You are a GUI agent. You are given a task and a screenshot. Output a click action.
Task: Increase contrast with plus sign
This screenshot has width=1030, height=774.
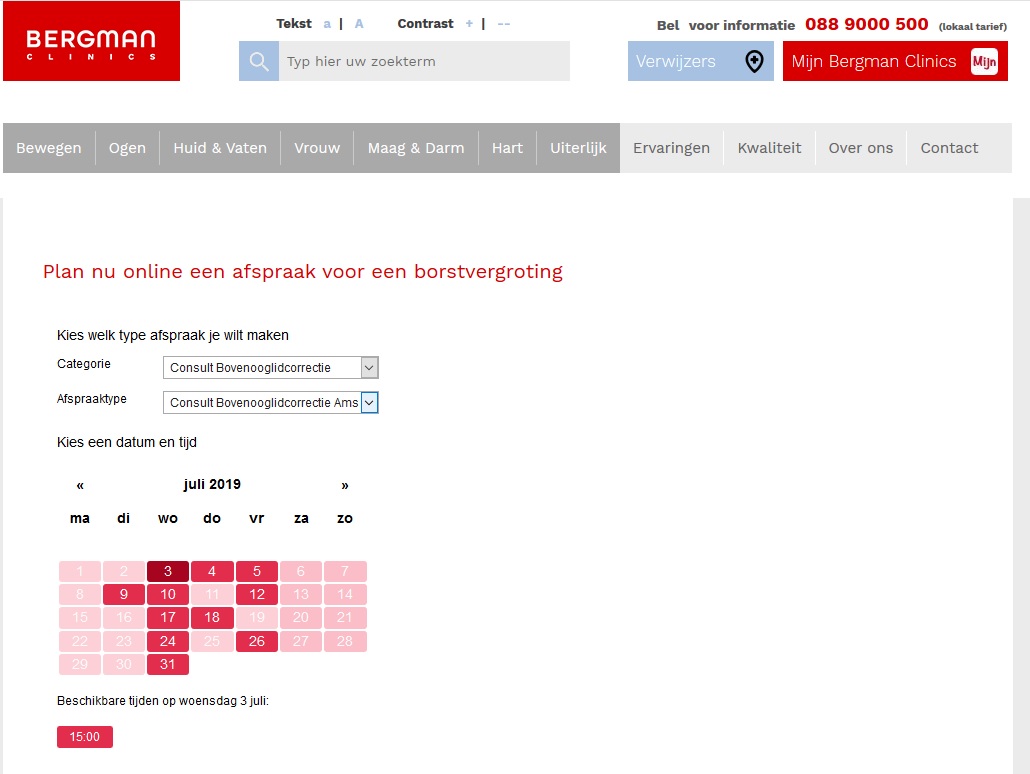[x=469, y=24]
